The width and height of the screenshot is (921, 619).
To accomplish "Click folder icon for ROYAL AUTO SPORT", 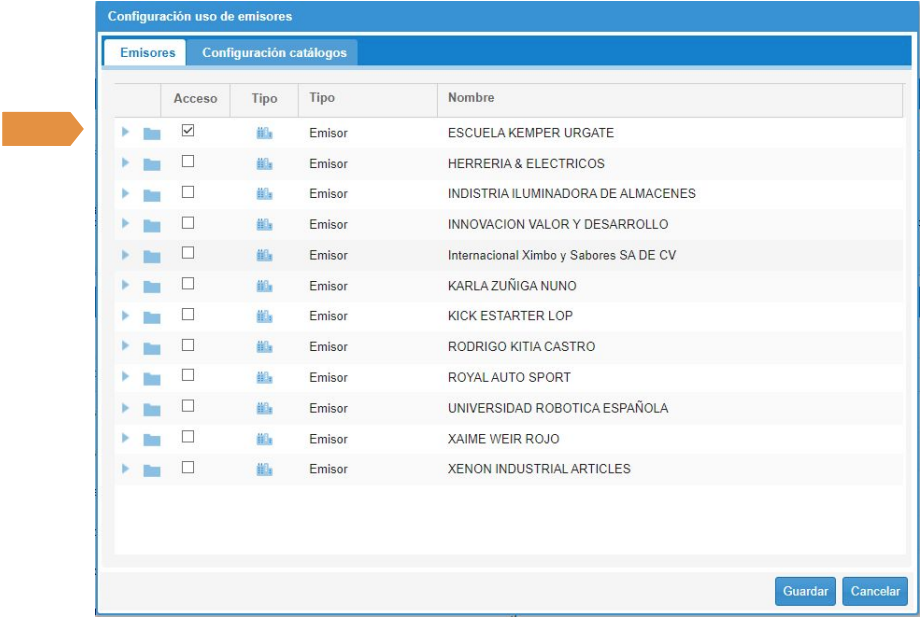I will tap(152, 379).
